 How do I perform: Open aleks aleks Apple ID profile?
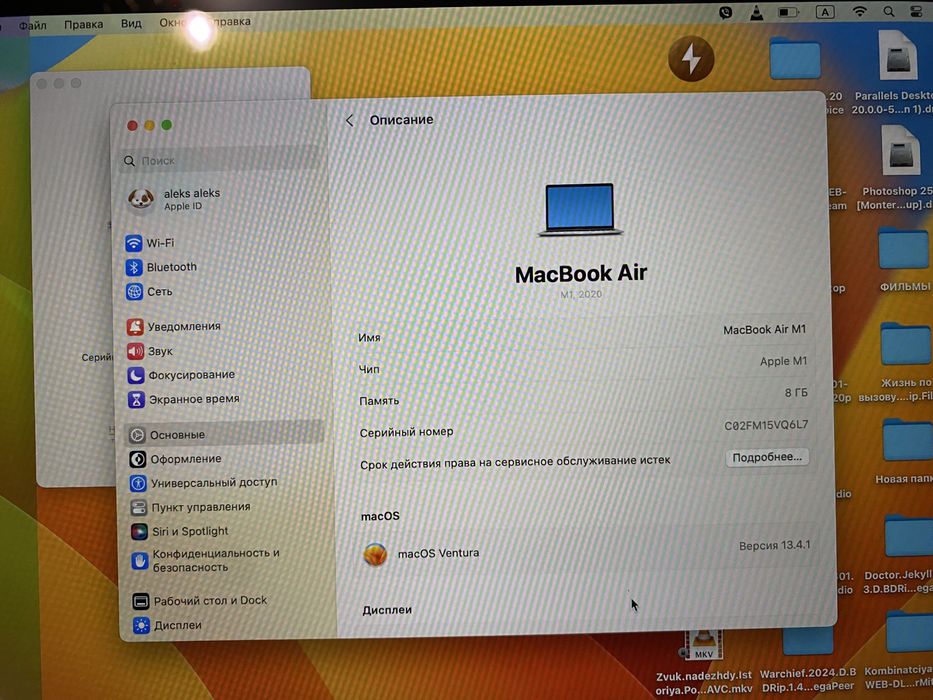point(174,199)
